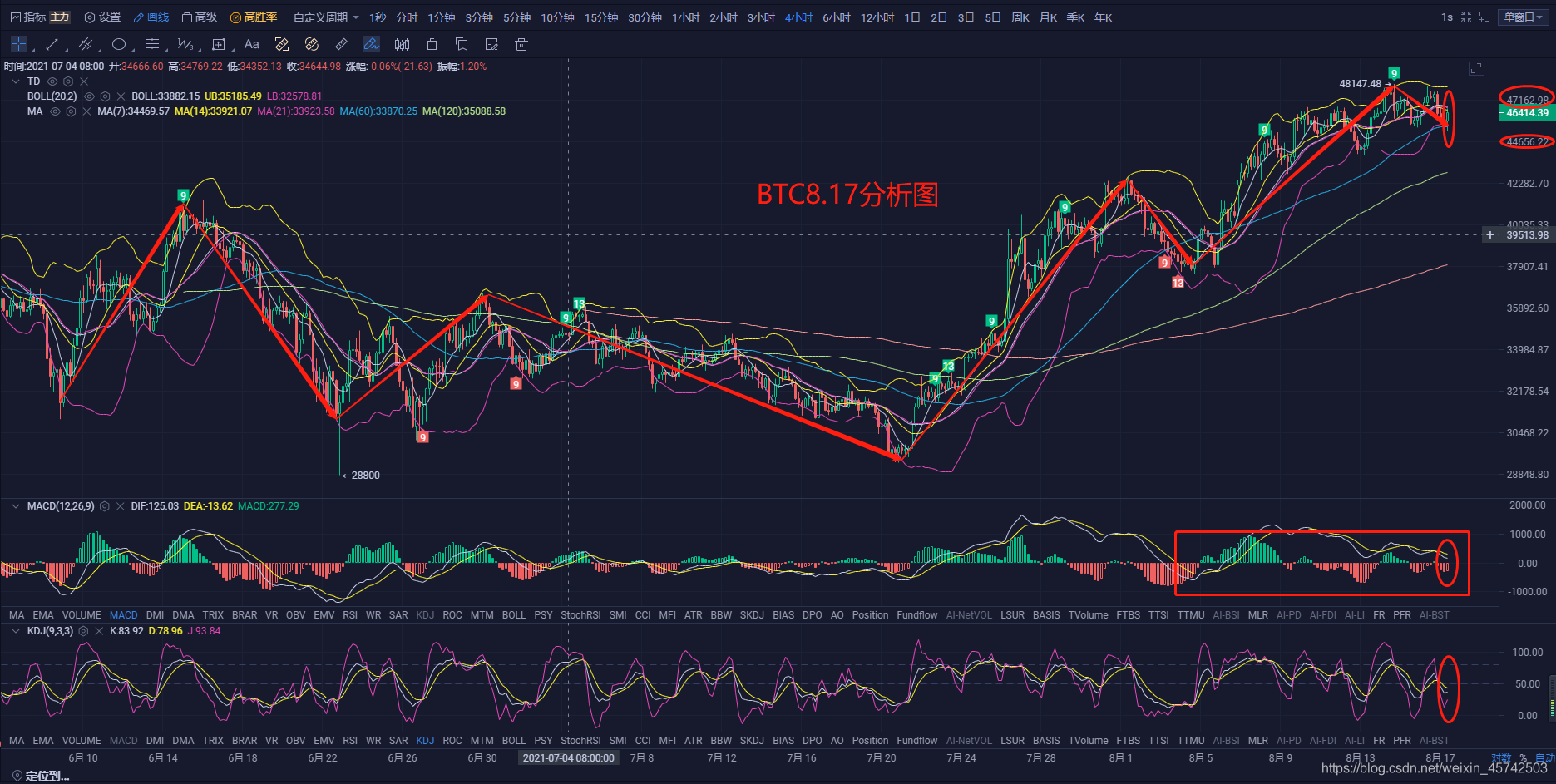Switch the upper sub-panel to RSI
Viewport: 1556px width, 784px height.
[x=350, y=615]
